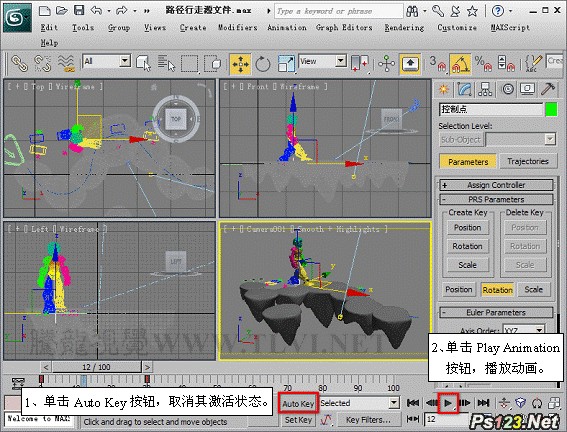The image size is (567, 432).
Task: Toggle Window/Crossing selection mode
Action: pos(213,64)
